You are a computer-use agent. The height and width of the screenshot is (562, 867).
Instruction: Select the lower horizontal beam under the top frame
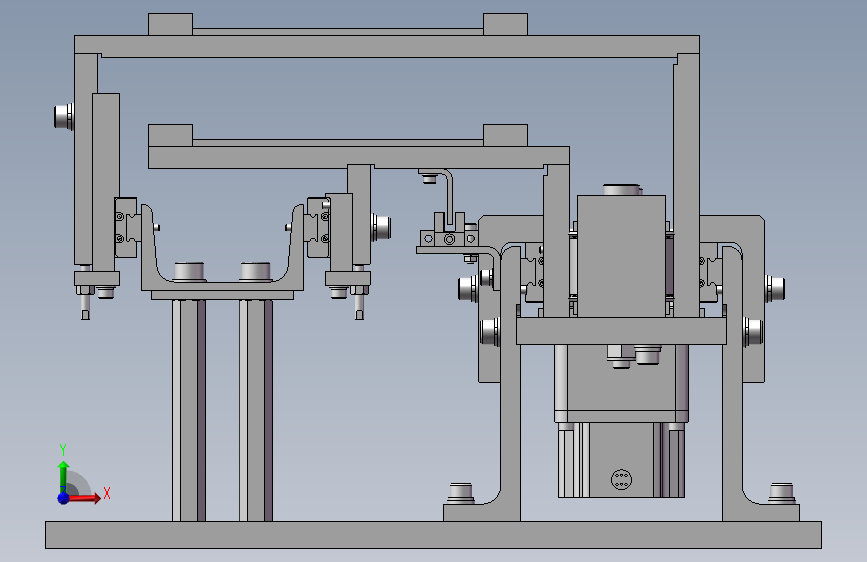pos(358,157)
